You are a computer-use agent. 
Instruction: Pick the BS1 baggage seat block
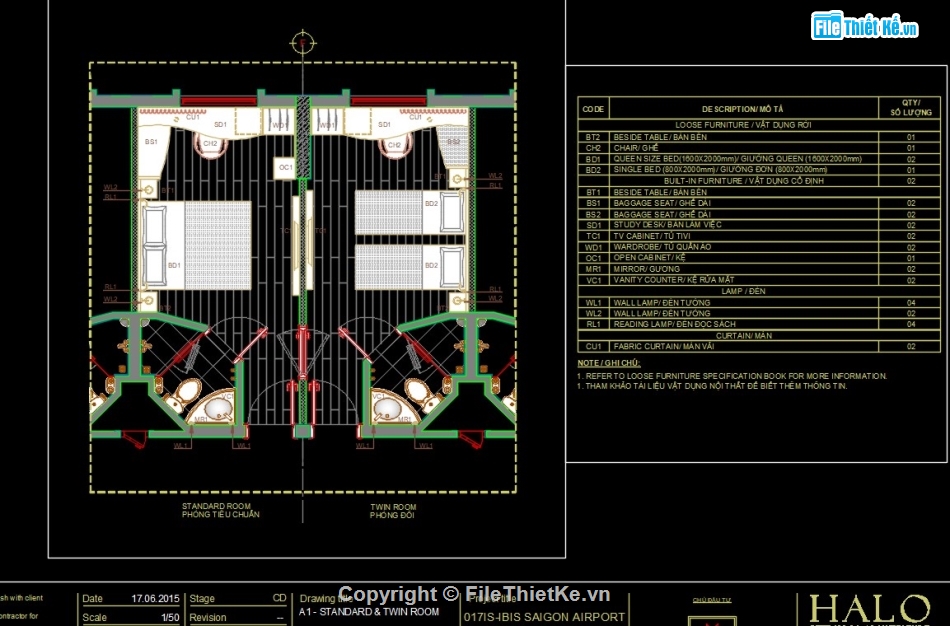click(153, 142)
